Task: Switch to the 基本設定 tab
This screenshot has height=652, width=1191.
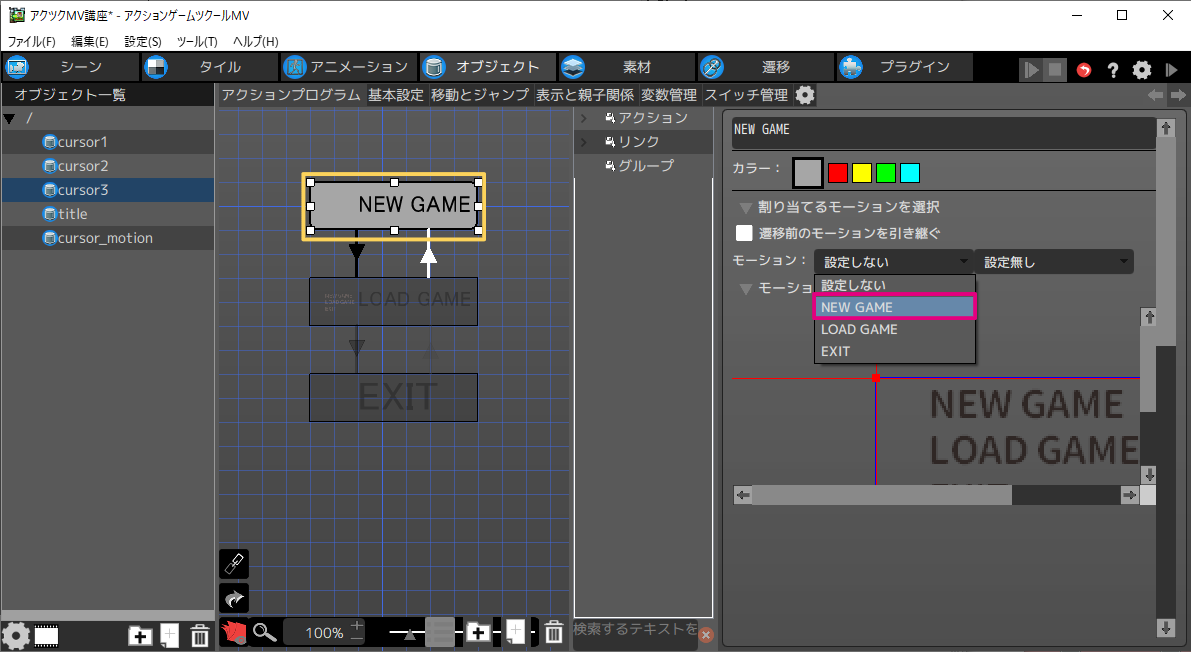Action: click(x=395, y=95)
